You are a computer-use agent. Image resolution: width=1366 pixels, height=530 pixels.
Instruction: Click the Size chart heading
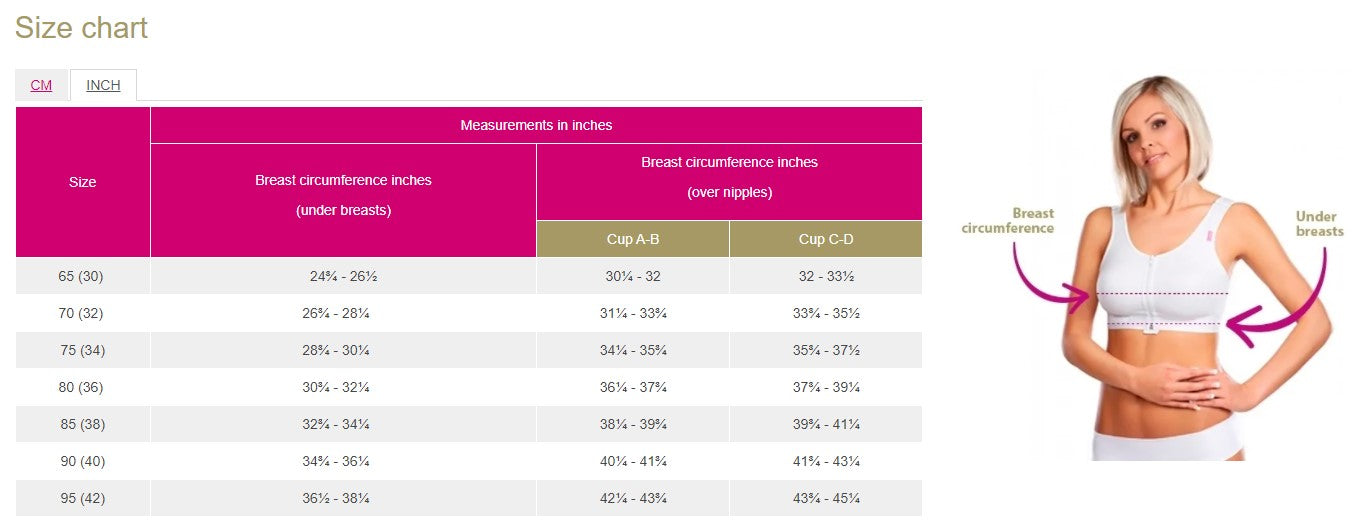point(81,28)
